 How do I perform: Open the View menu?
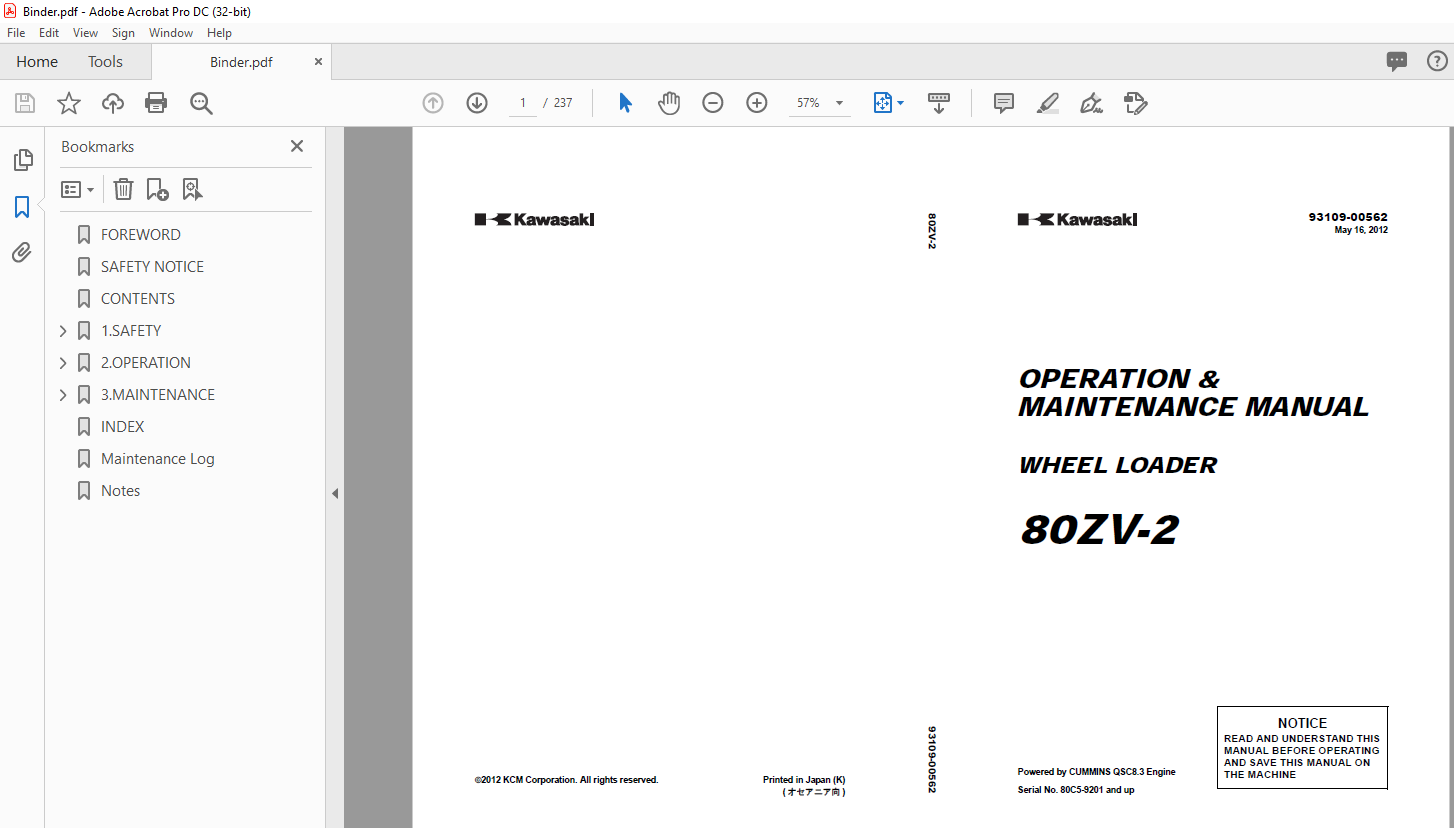click(85, 33)
